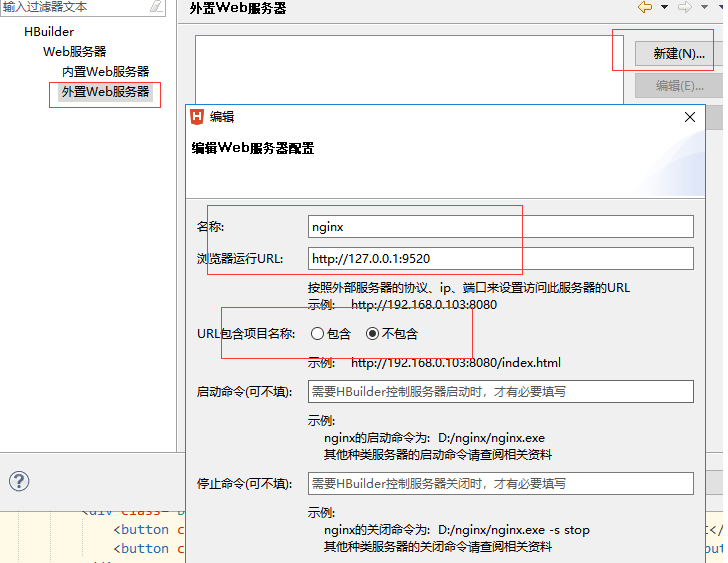
Task: Click the 其他种类服务器的关闭命令 note
Action: [438, 546]
